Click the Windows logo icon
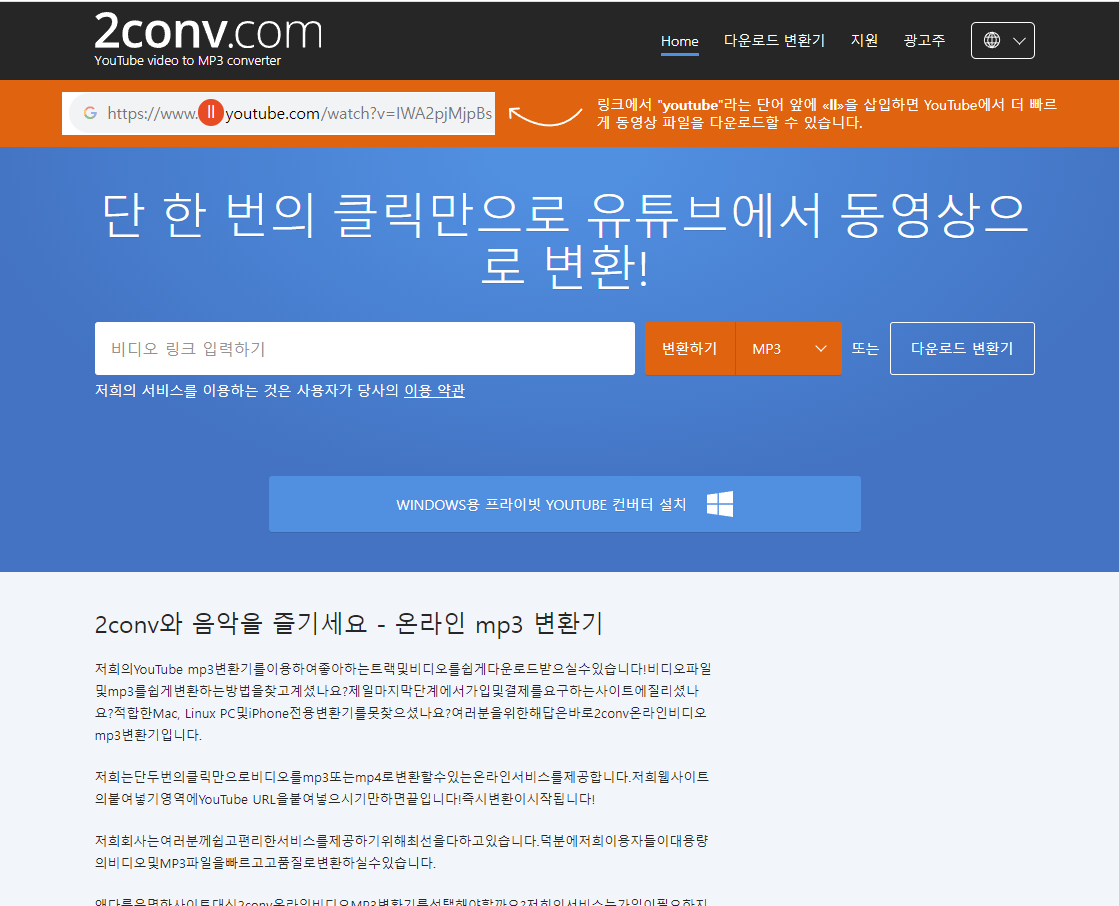Viewport: 1119px width, 906px height. [x=720, y=504]
